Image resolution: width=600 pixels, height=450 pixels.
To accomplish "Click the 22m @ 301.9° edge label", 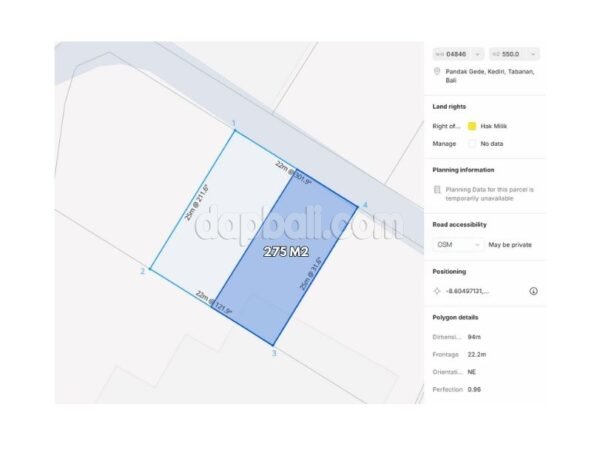I will (x=293, y=173).
